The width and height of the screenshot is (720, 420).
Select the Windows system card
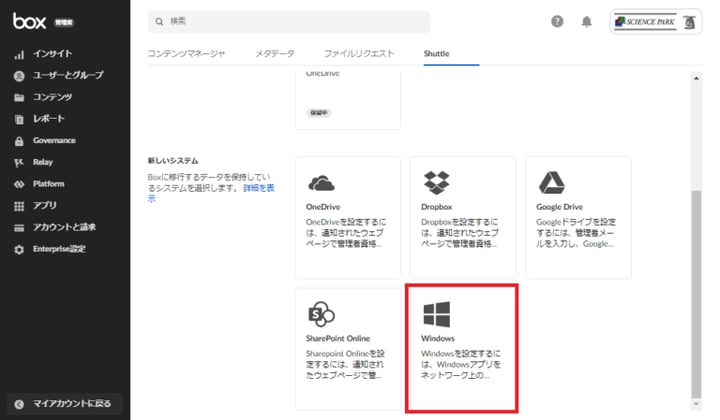[461, 347]
